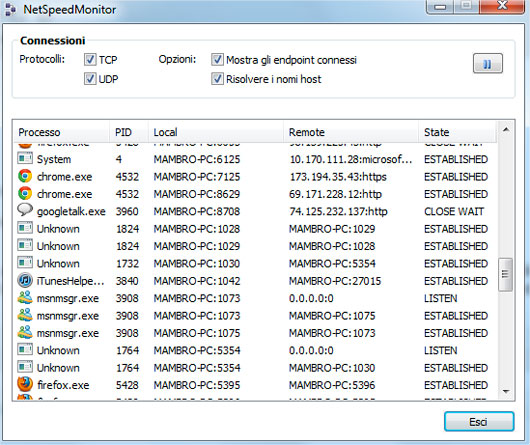This screenshot has width=530, height=445.
Task: Sort by the State column header
Action: coord(457,132)
